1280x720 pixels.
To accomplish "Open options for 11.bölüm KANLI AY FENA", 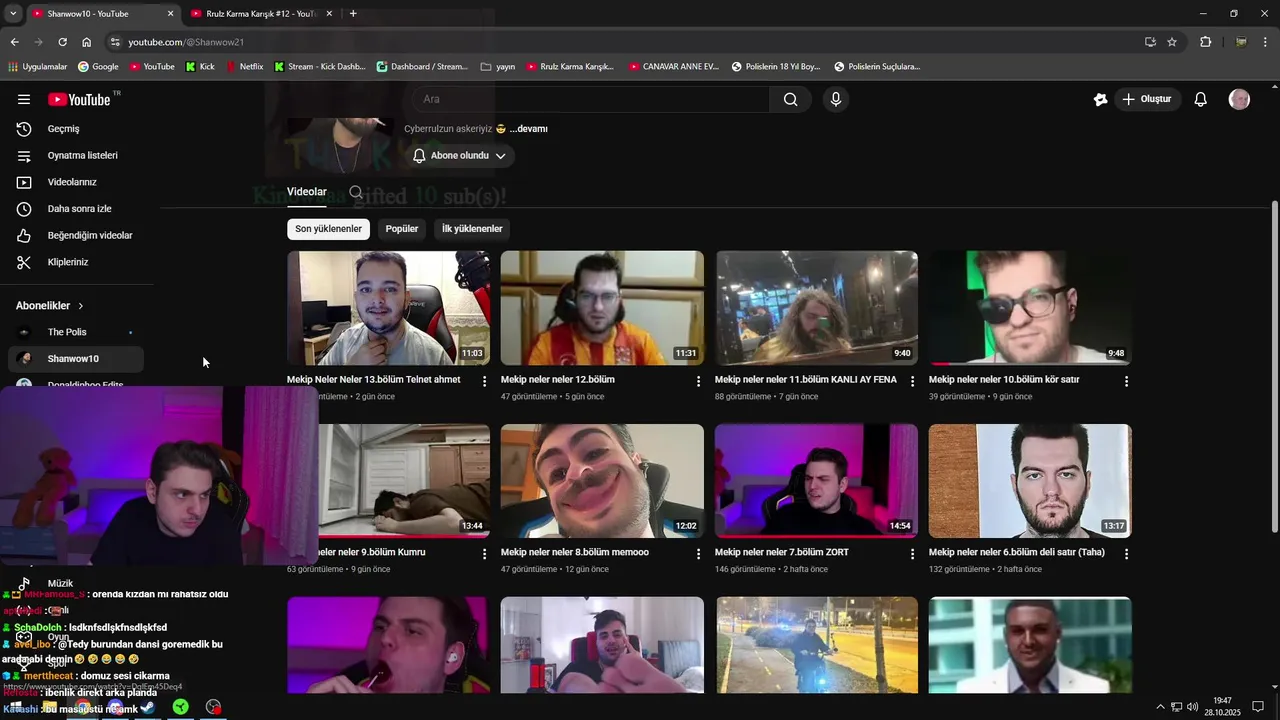I will [912, 381].
